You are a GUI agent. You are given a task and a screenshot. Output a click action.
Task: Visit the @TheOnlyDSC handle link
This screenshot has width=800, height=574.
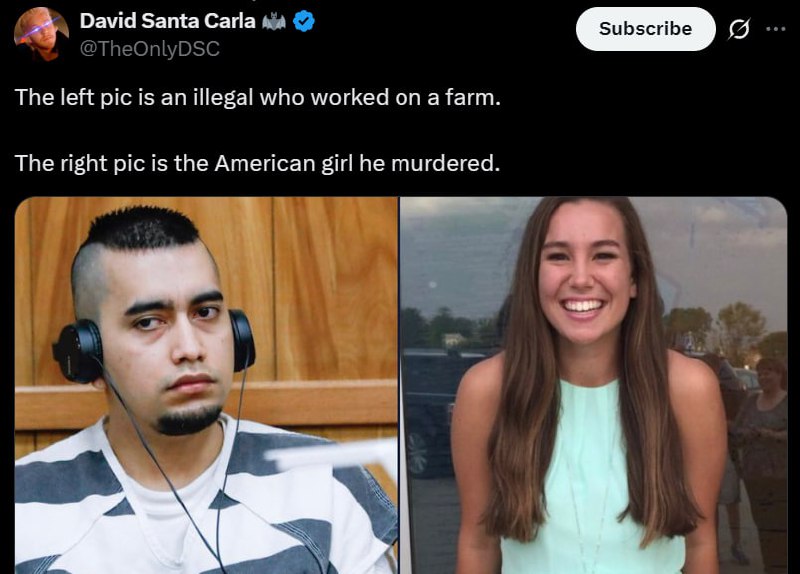150,48
